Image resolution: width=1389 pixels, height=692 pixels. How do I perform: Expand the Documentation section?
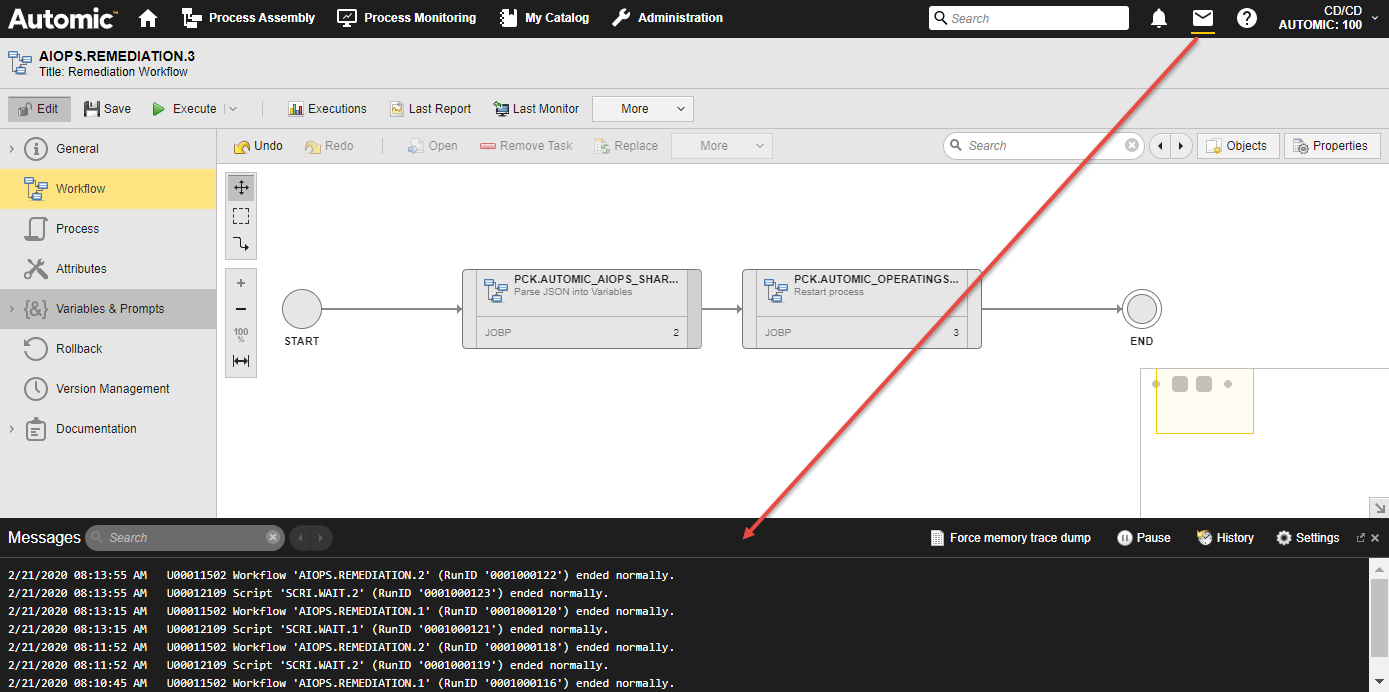(x=12, y=429)
